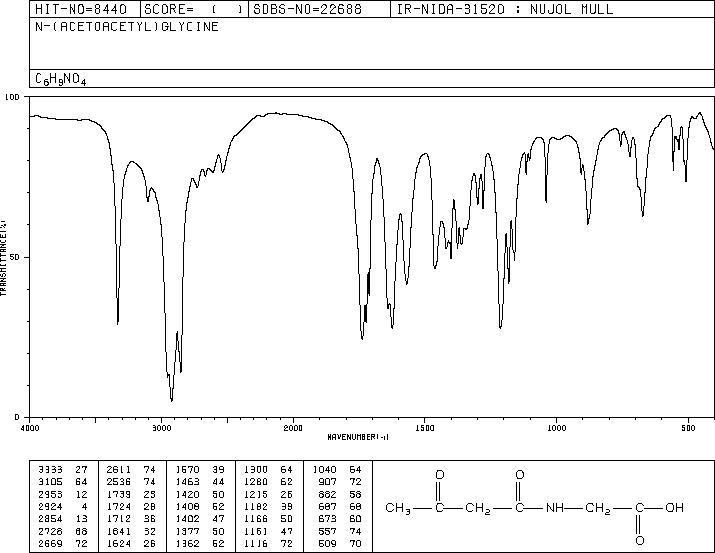Image resolution: width=715 pixels, height=553 pixels.
Task: Click the compound name N-(ACETOACETYL)GLYCINE
Action: (x=127, y=26)
